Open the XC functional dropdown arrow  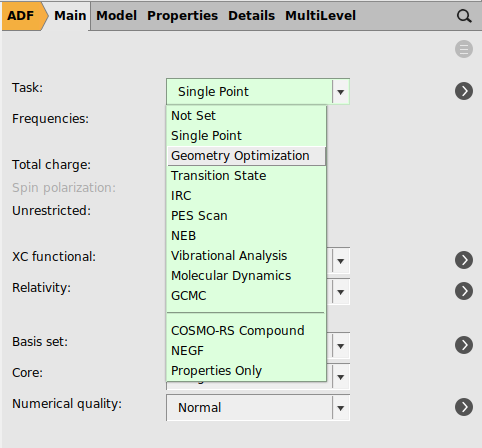[x=340, y=261]
